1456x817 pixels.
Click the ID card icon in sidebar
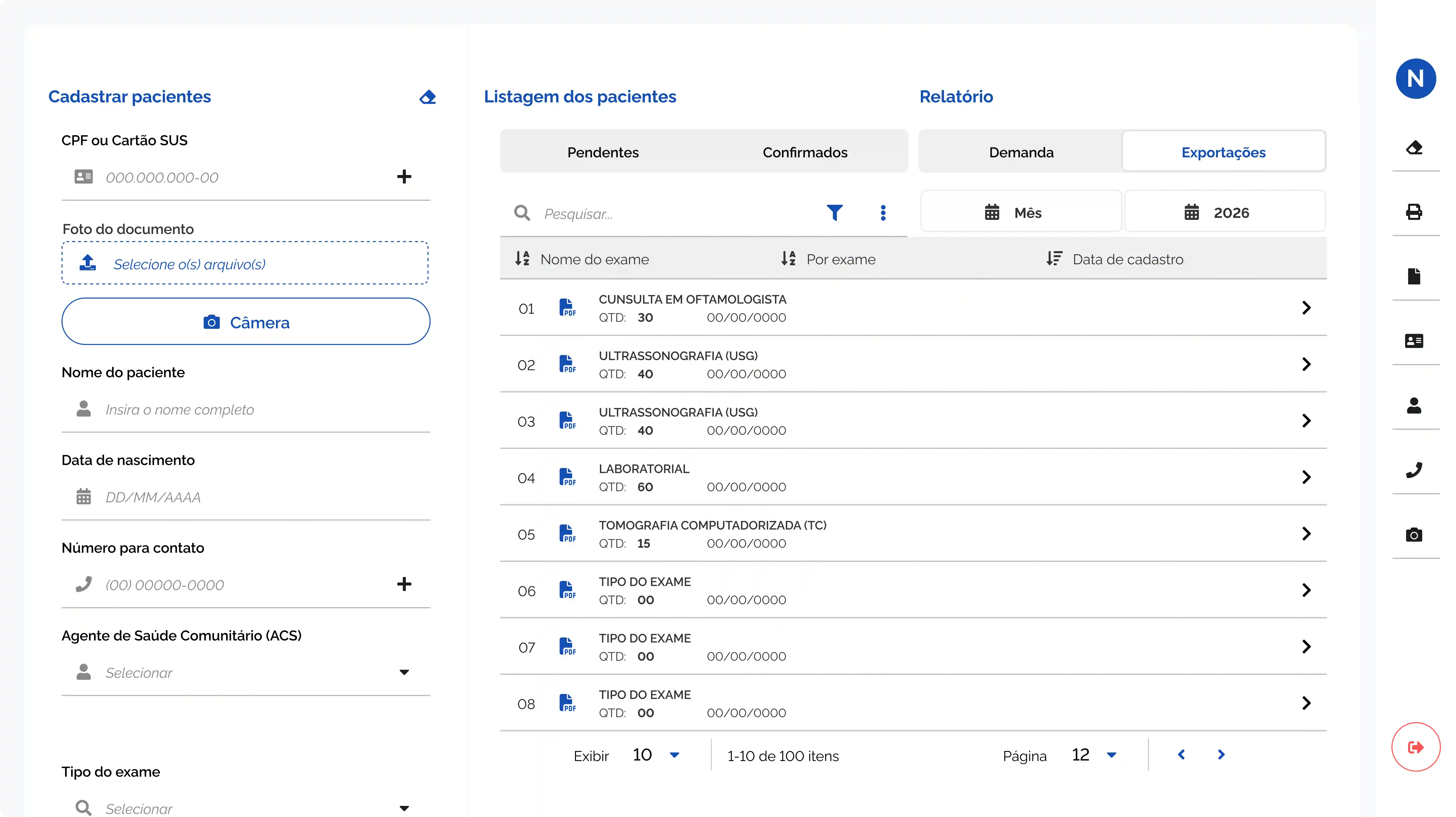pos(1414,341)
